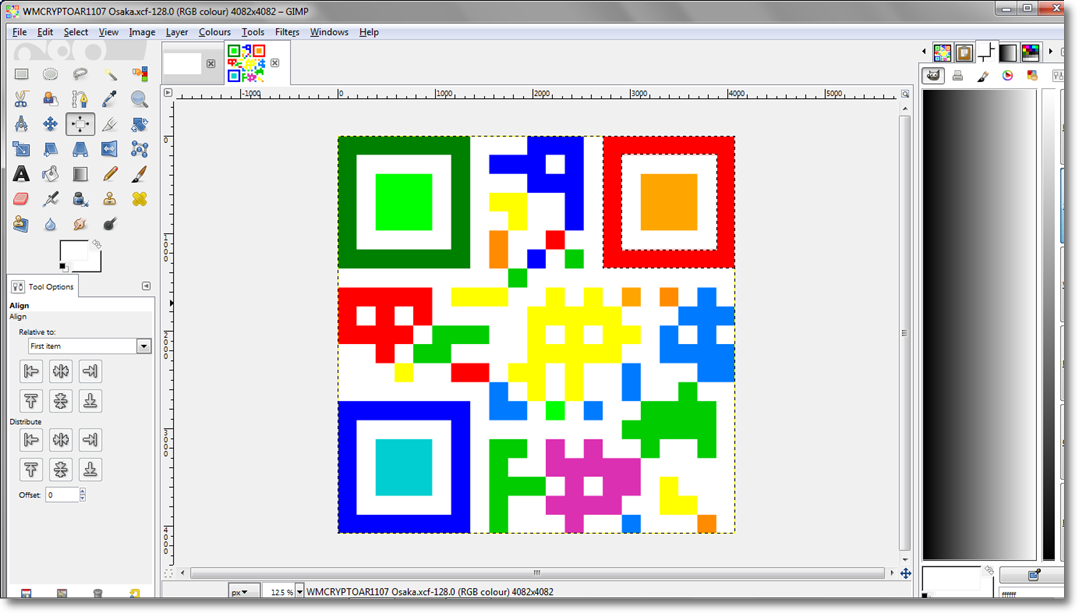Open the image navigation cross button
Screen dimensions: 1080x615
tap(906, 573)
